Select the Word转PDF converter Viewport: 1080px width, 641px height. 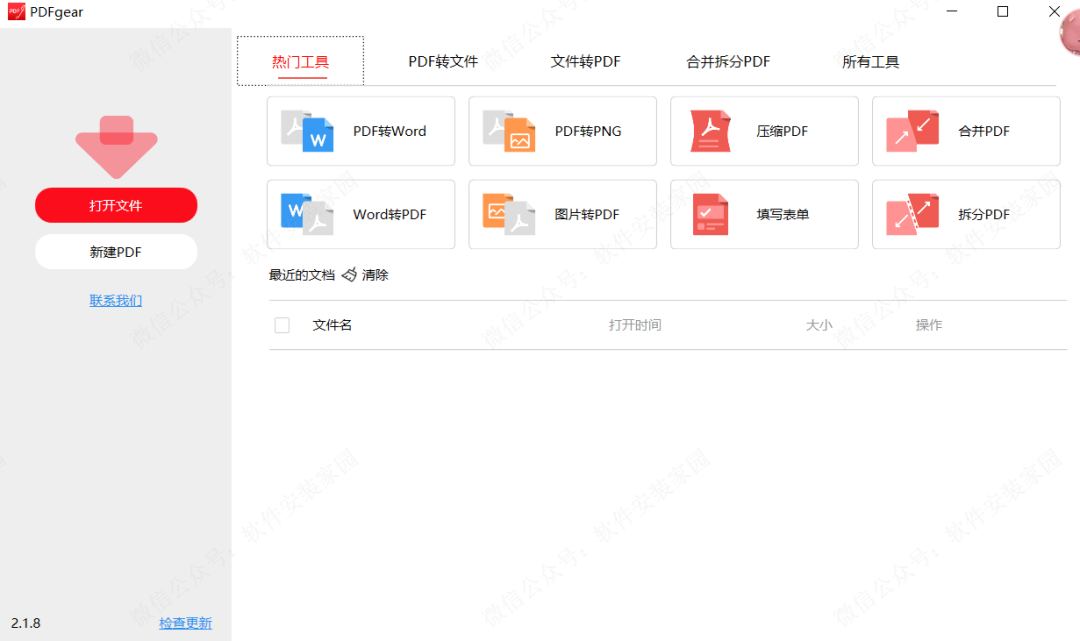(360, 214)
